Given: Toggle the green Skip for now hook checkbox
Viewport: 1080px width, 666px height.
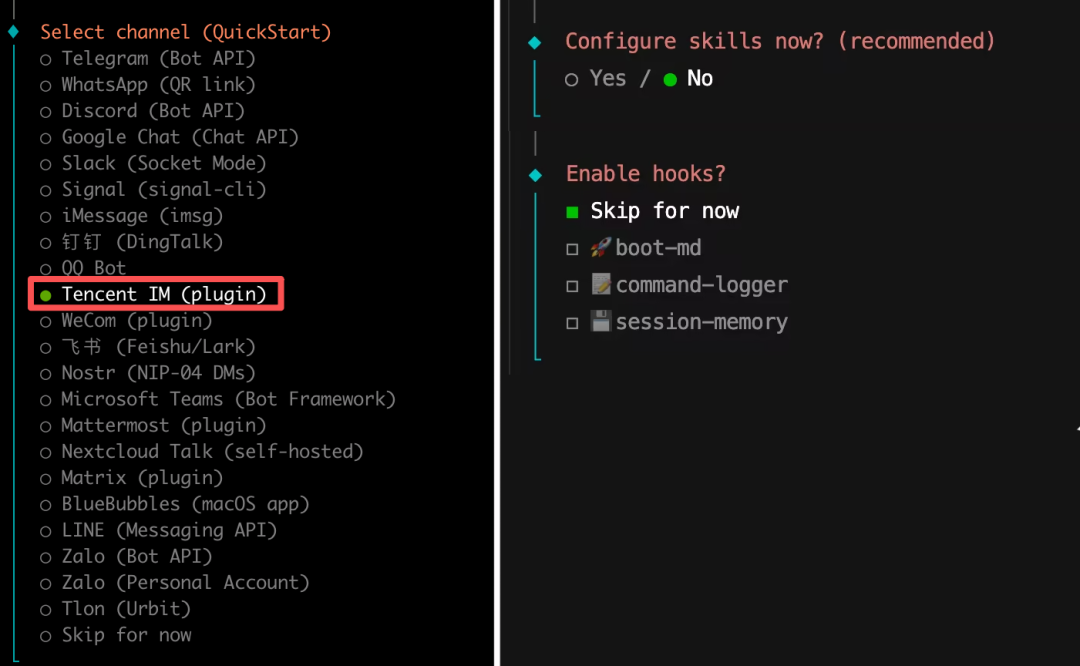Looking at the screenshot, I should pyautogui.click(x=572, y=212).
